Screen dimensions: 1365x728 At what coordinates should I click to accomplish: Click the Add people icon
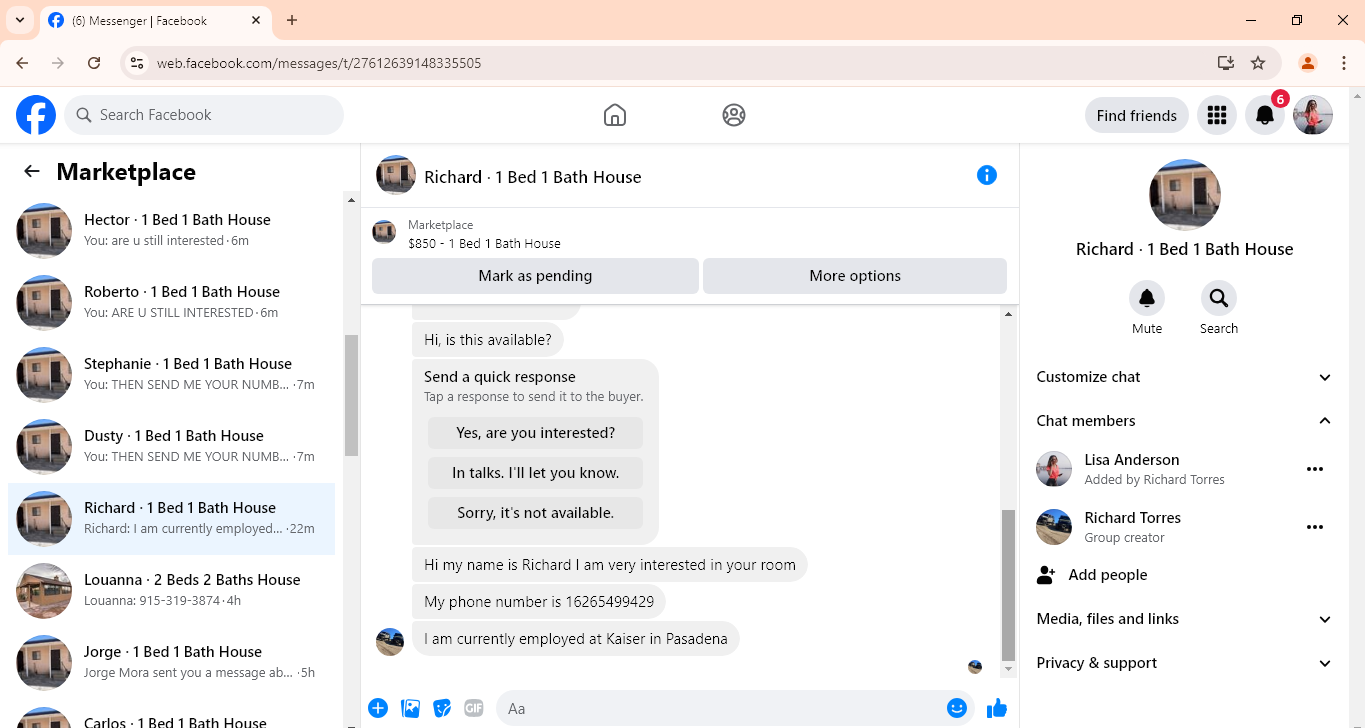pos(1046,575)
